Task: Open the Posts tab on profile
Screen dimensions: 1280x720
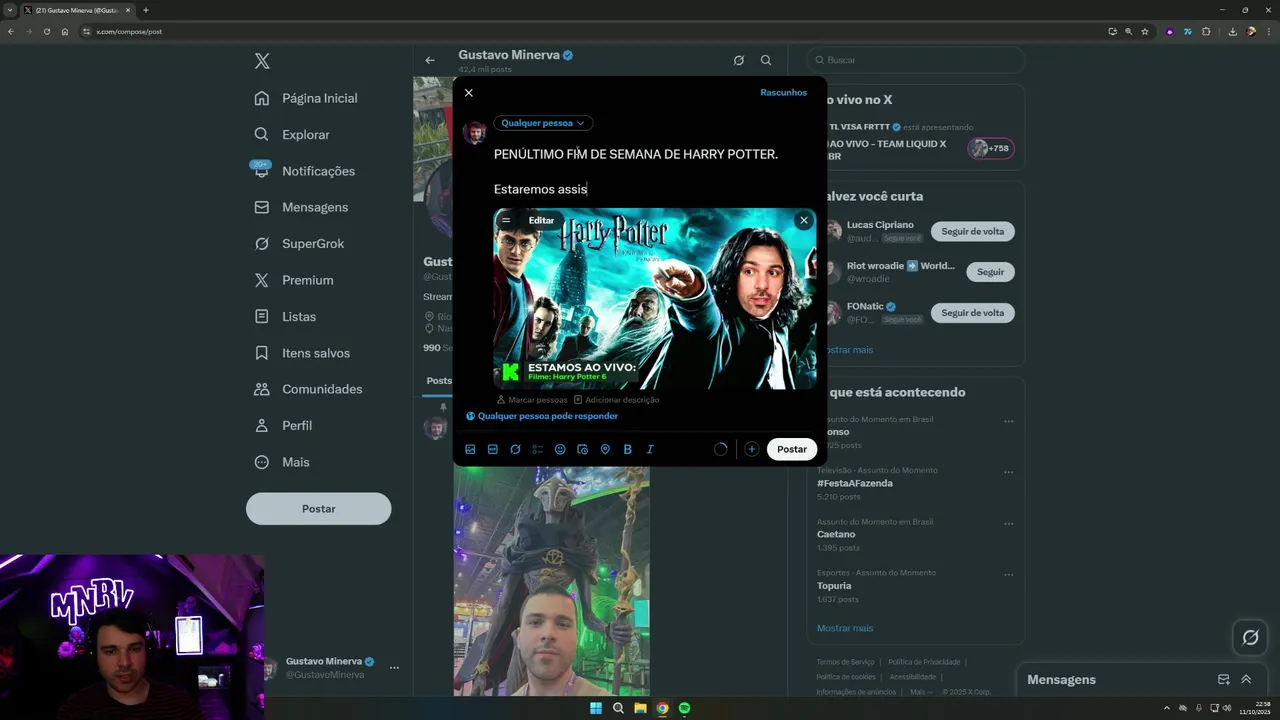Action: pyautogui.click(x=438, y=381)
